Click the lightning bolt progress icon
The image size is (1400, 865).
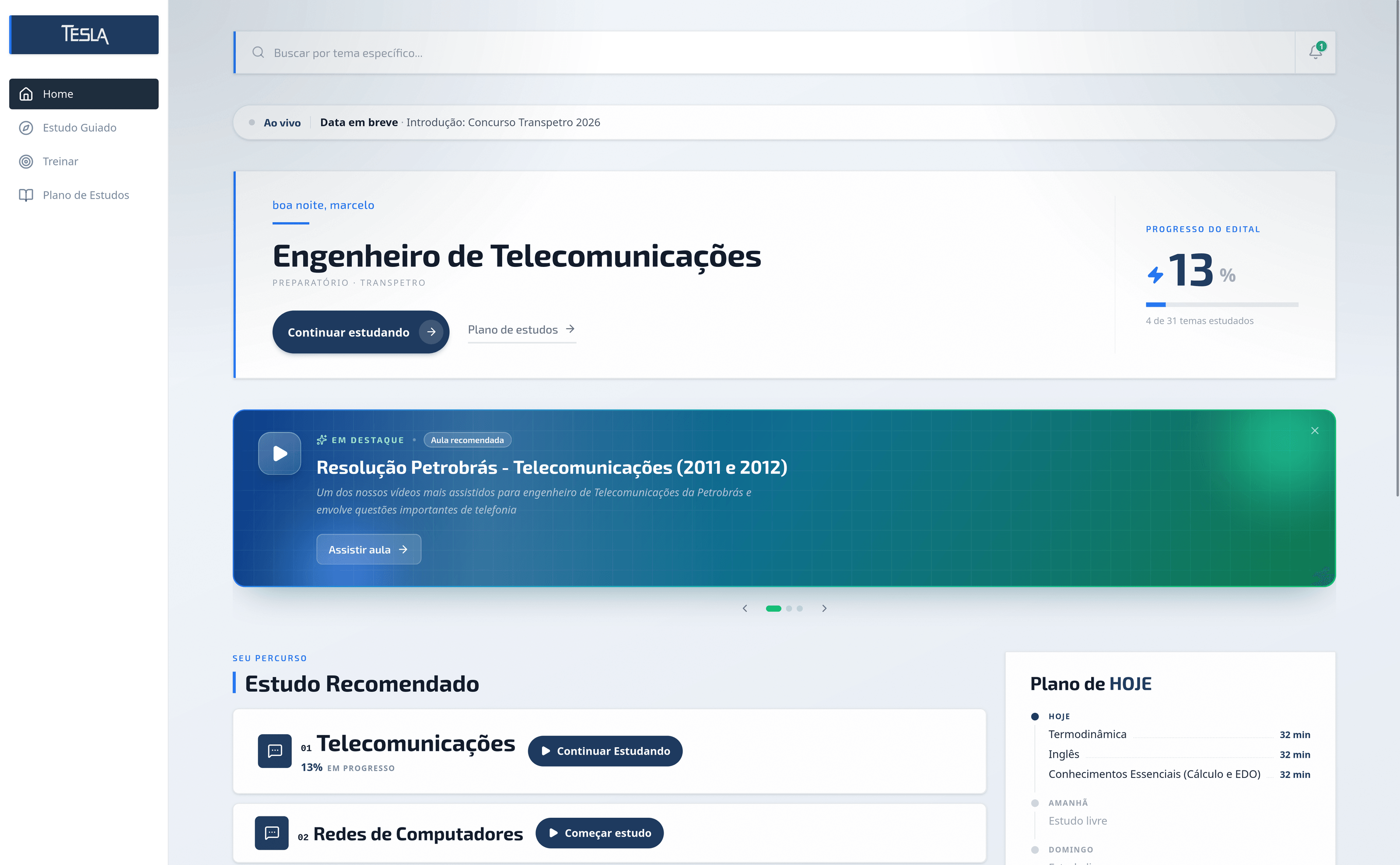click(x=1155, y=275)
